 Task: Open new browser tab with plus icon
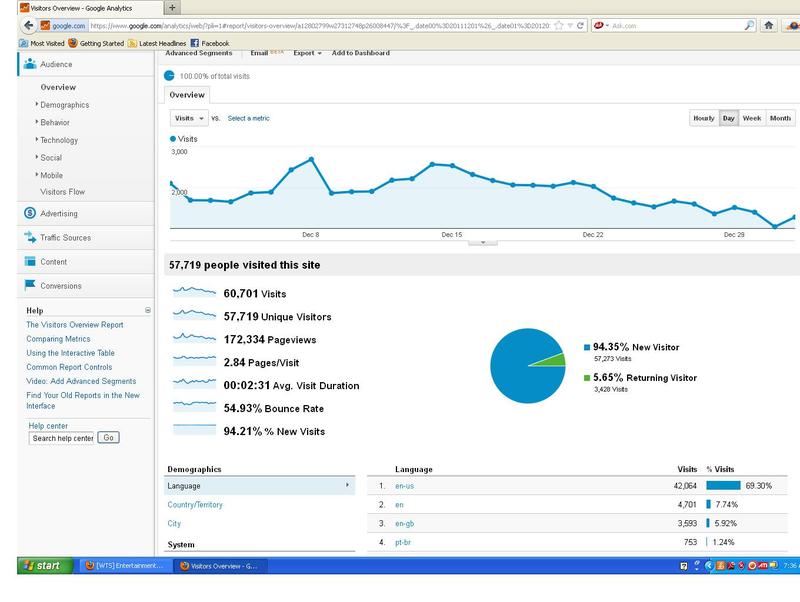(172, 8)
